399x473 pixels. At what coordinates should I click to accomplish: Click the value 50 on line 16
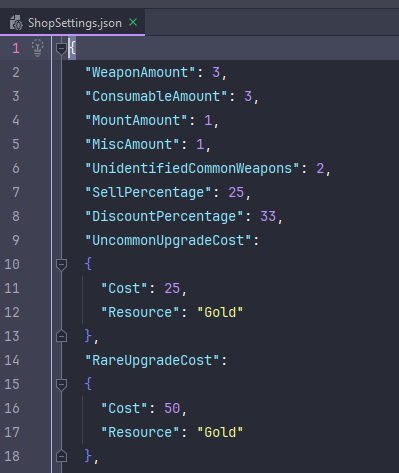[172, 408]
